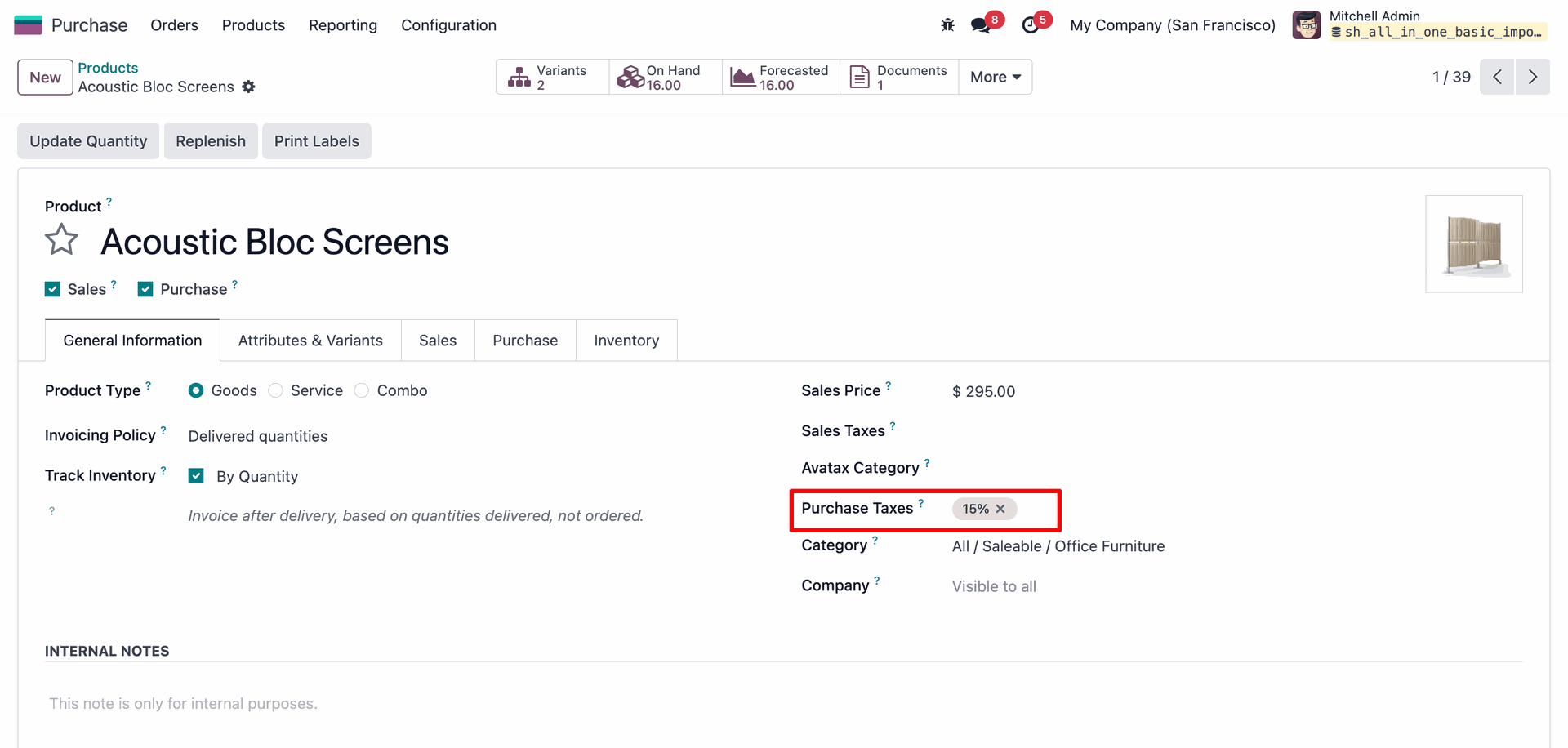Open the activities clock icon
1568x748 pixels.
coord(1031,25)
